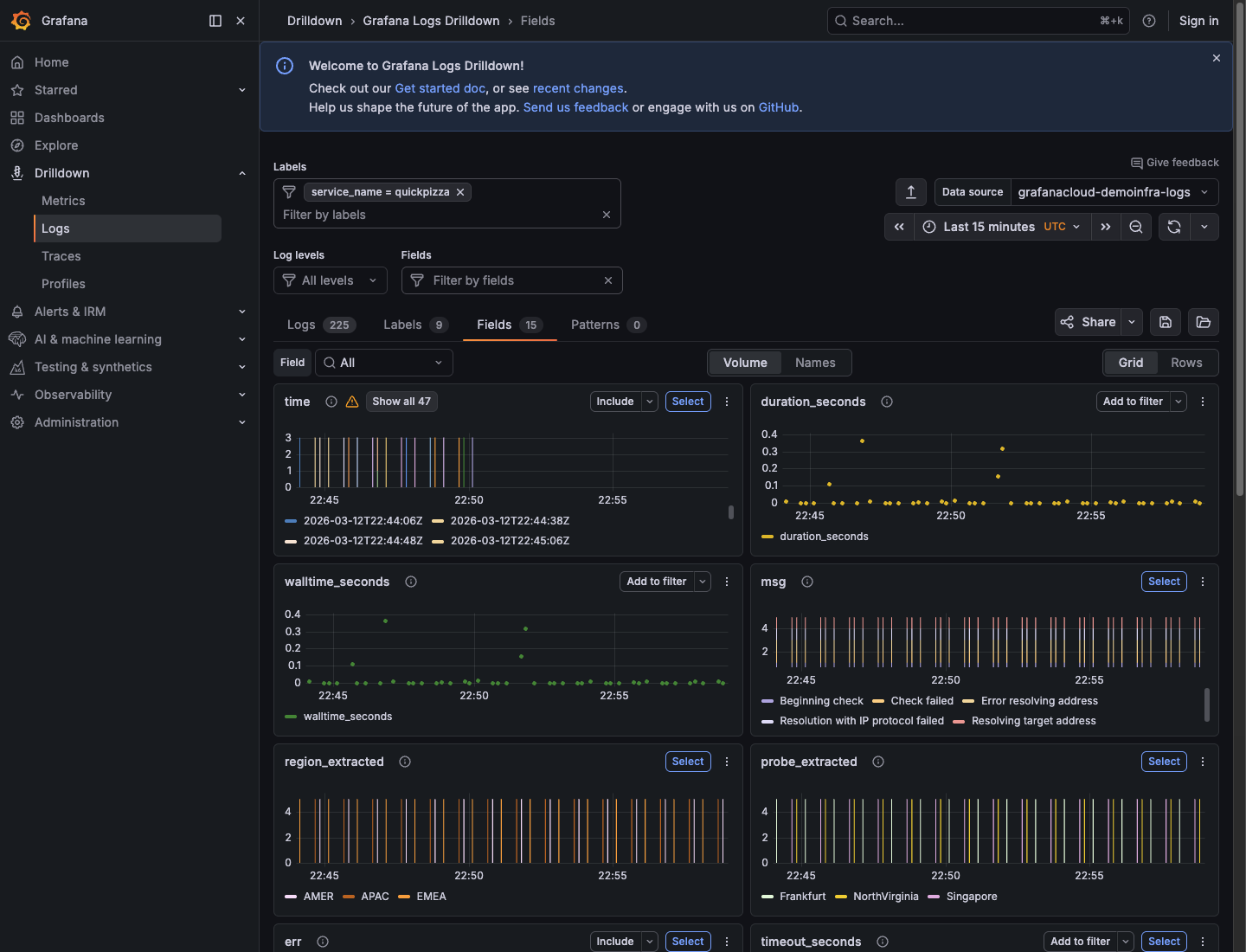Screen dimensions: 1246x952
Task: Switch the msg/Names toggle to Names
Action: click(x=815, y=363)
